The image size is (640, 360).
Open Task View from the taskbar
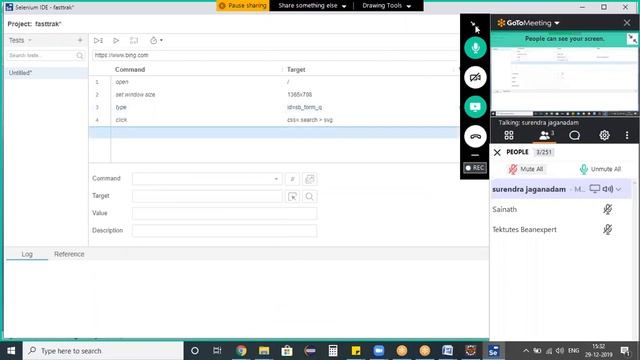tap(217, 351)
